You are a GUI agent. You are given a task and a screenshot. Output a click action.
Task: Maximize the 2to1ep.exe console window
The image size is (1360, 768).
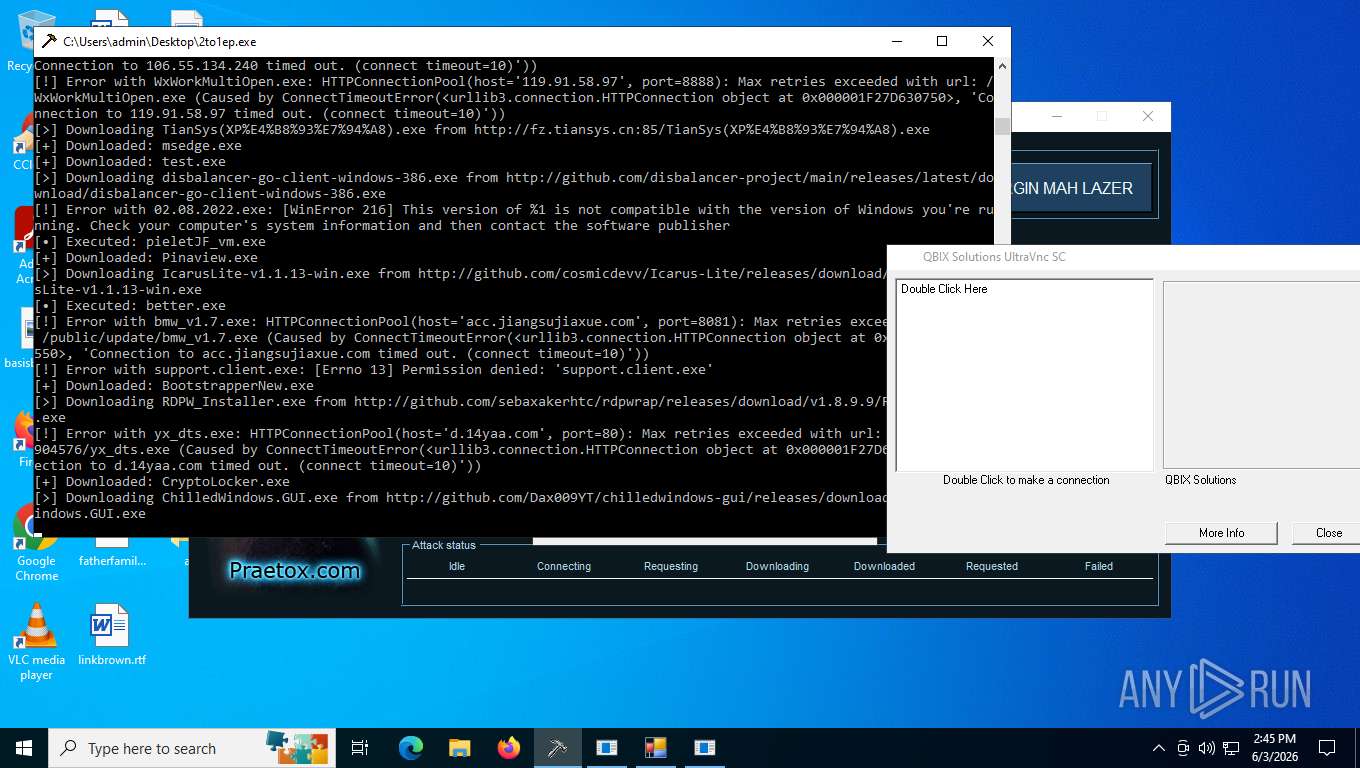pos(941,42)
